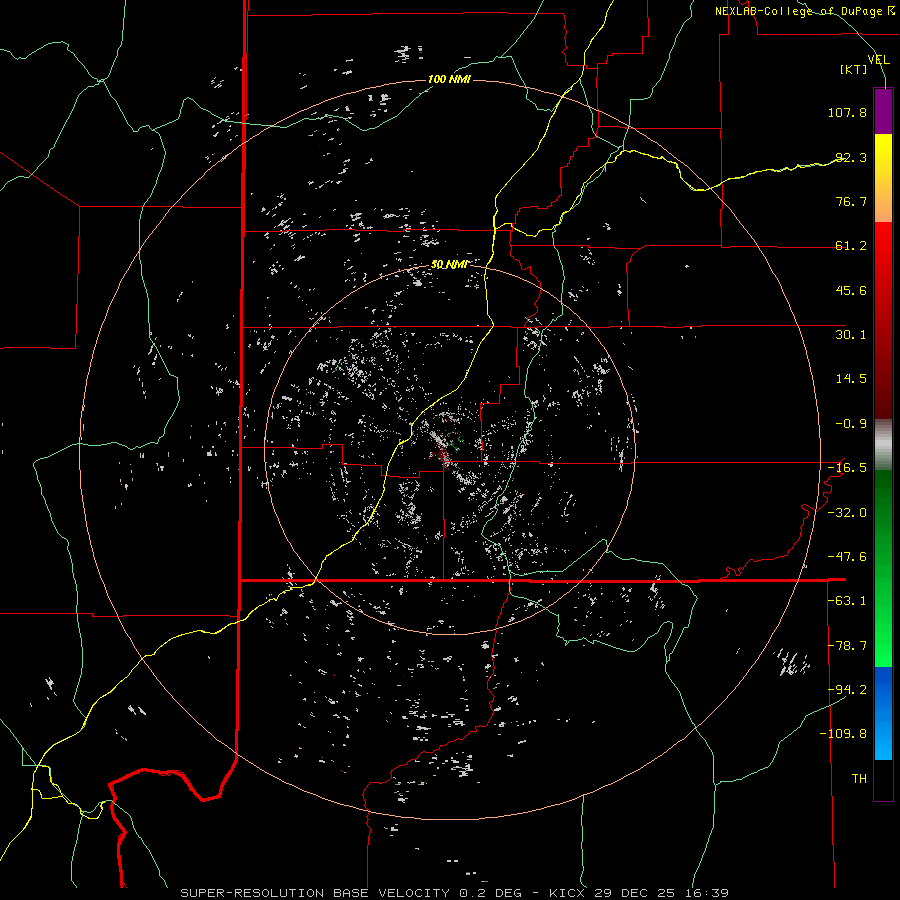This screenshot has width=900, height=900.
Task: Select the -94.2 legend value
Action: (x=847, y=690)
